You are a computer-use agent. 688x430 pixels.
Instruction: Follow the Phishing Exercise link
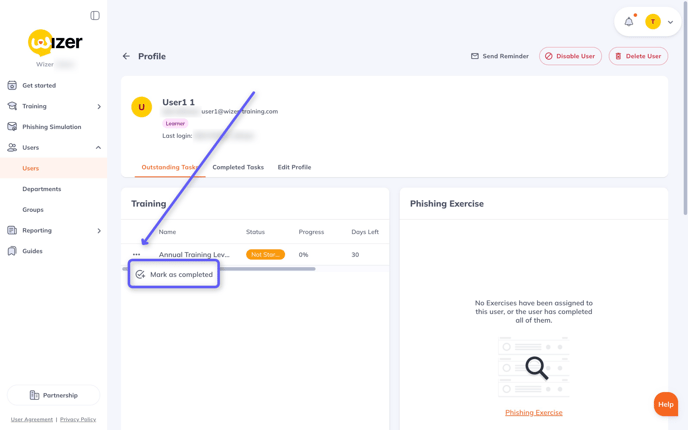click(533, 412)
